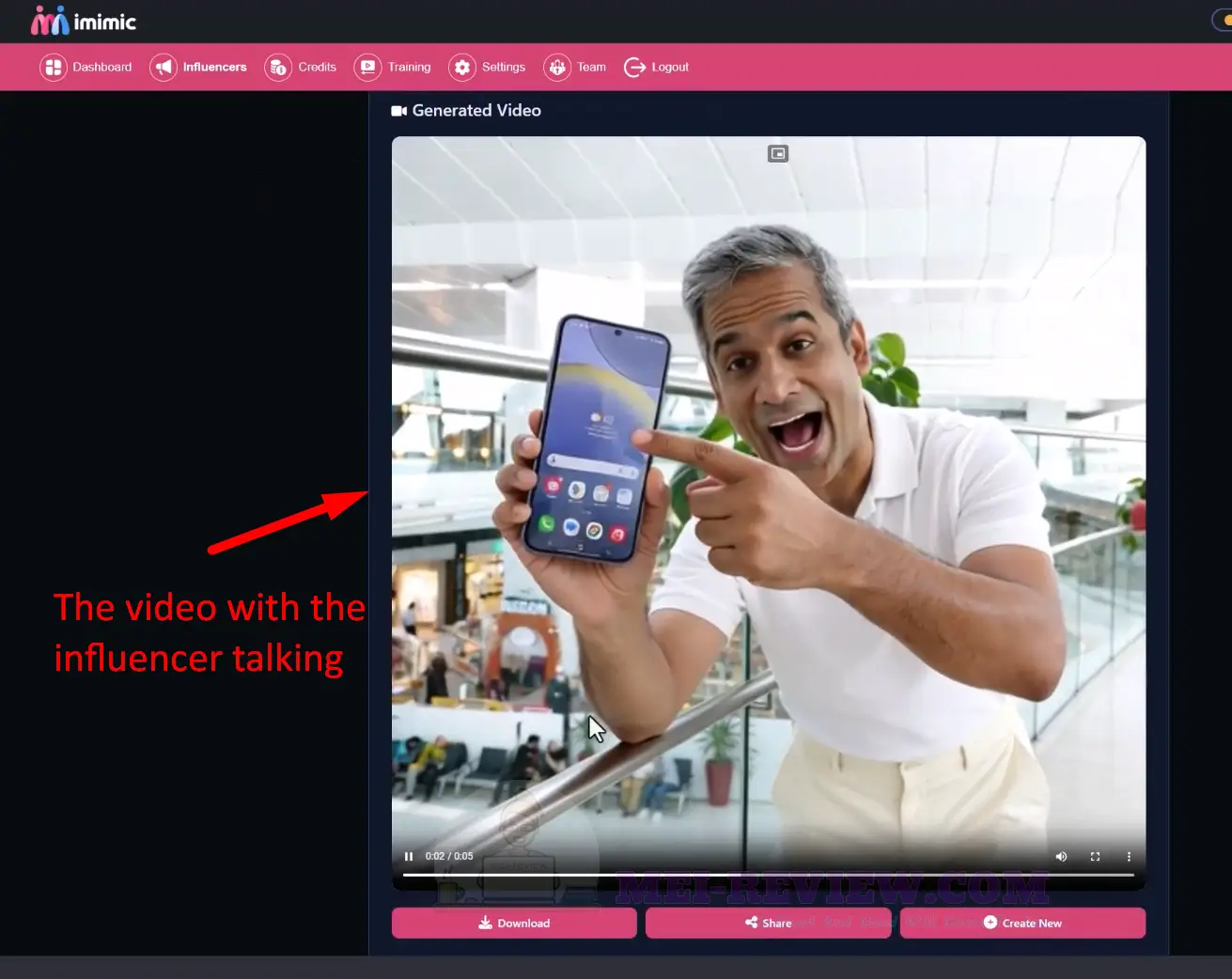This screenshot has height=979, width=1232.
Task: Open the Training page
Action: [393, 67]
